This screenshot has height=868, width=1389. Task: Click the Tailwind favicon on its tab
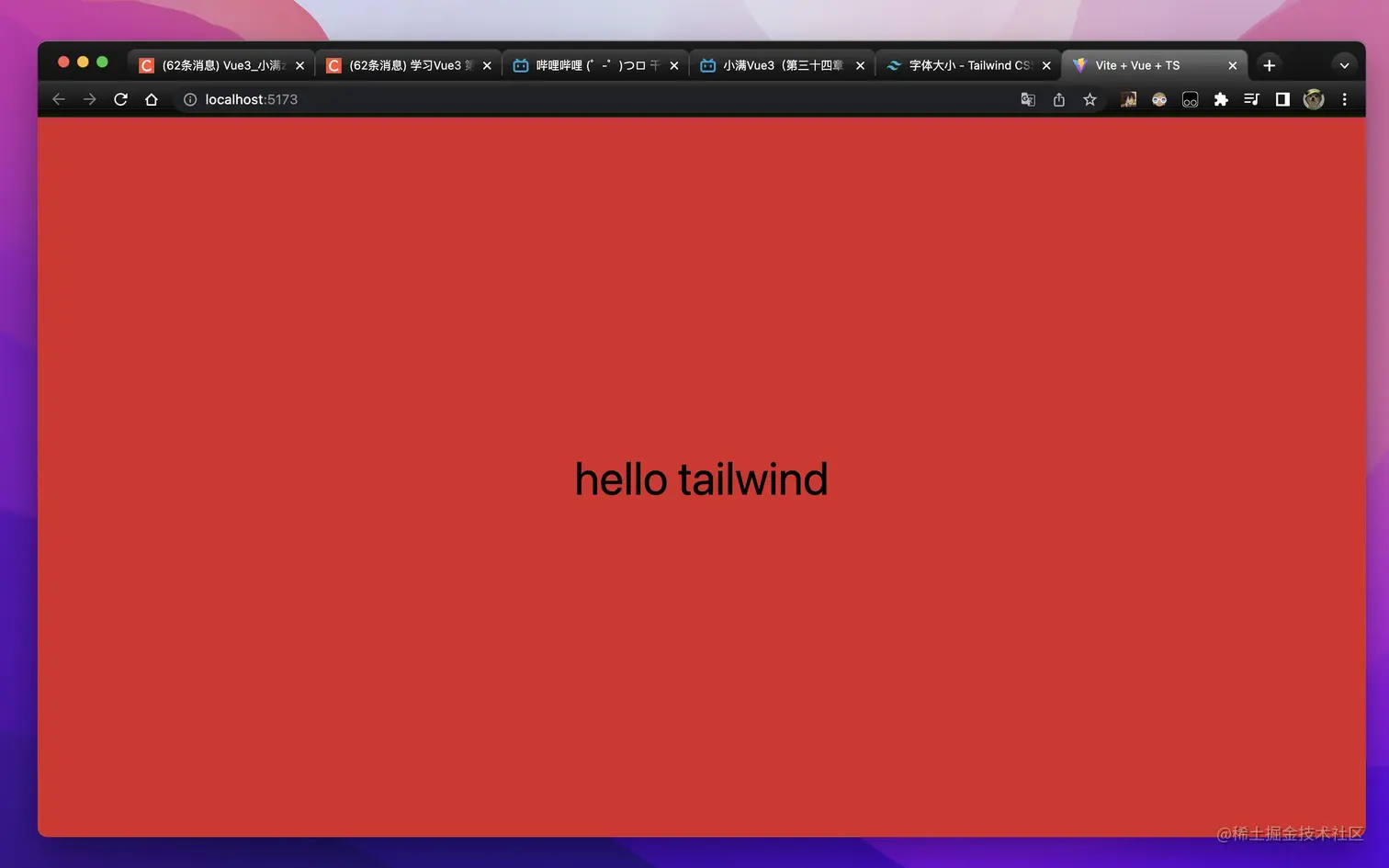click(x=893, y=65)
